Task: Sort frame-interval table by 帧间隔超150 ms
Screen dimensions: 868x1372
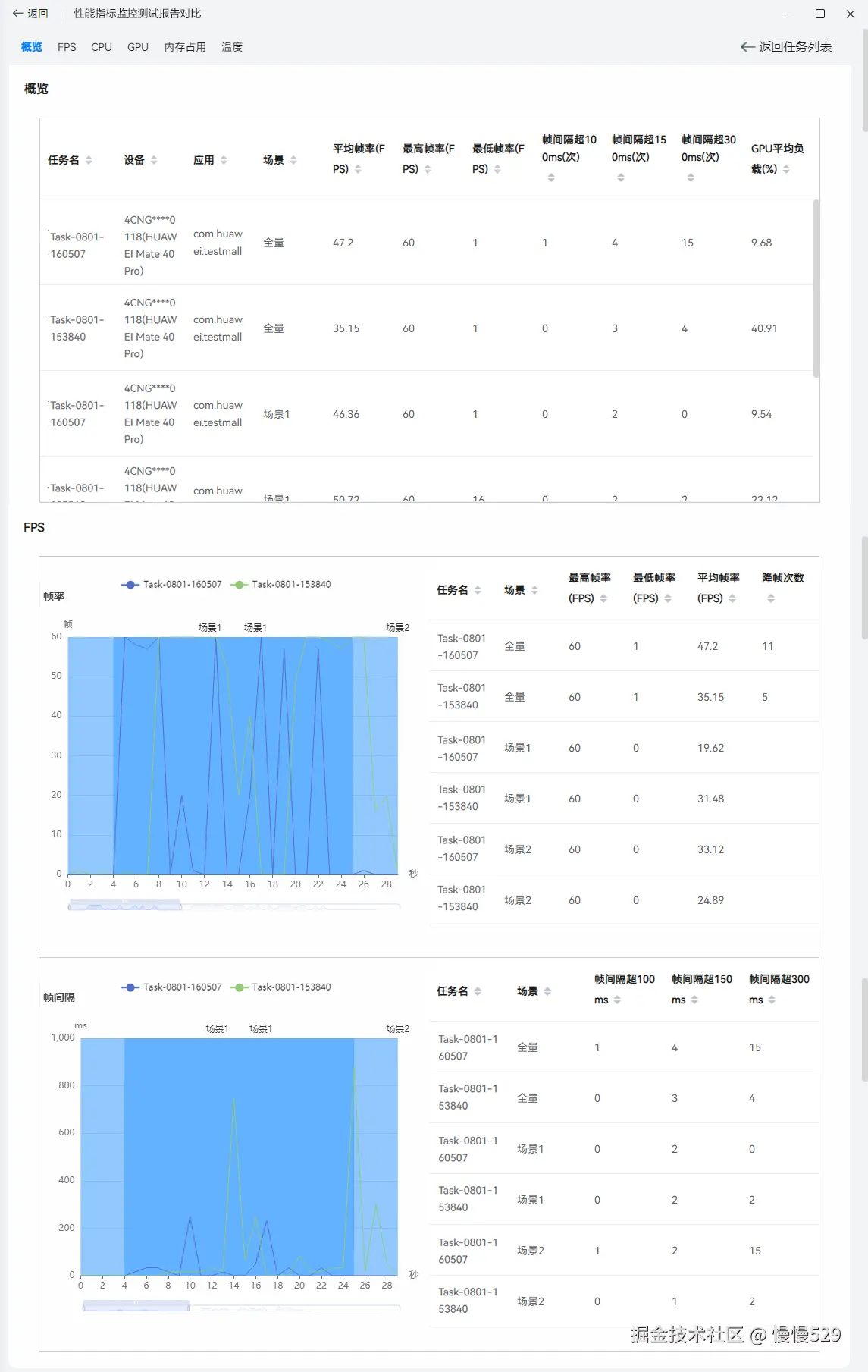Action: pyautogui.click(x=694, y=1000)
